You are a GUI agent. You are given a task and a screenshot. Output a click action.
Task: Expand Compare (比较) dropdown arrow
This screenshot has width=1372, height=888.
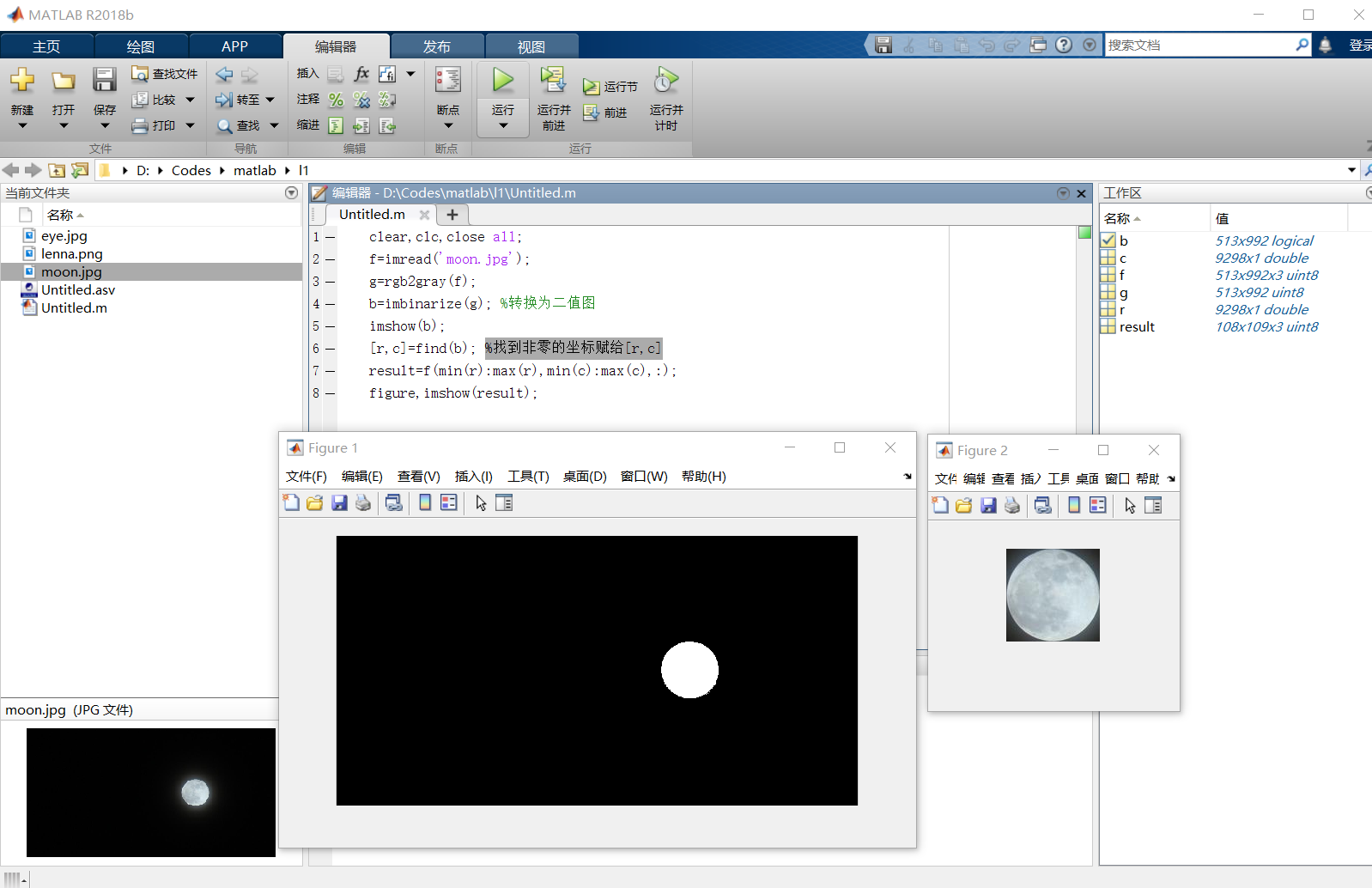[x=190, y=100]
